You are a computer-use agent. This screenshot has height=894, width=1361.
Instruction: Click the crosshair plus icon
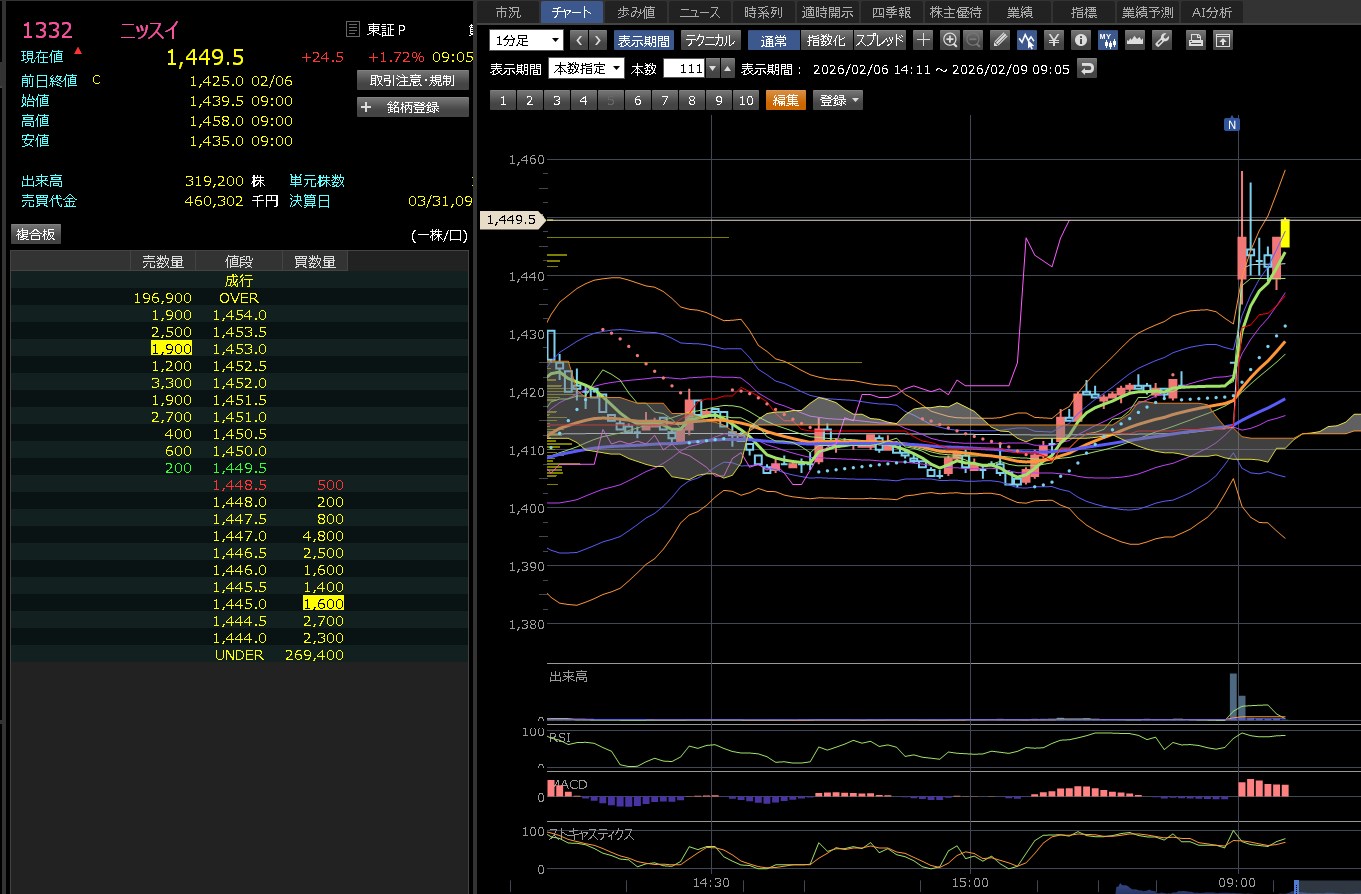[x=923, y=41]
